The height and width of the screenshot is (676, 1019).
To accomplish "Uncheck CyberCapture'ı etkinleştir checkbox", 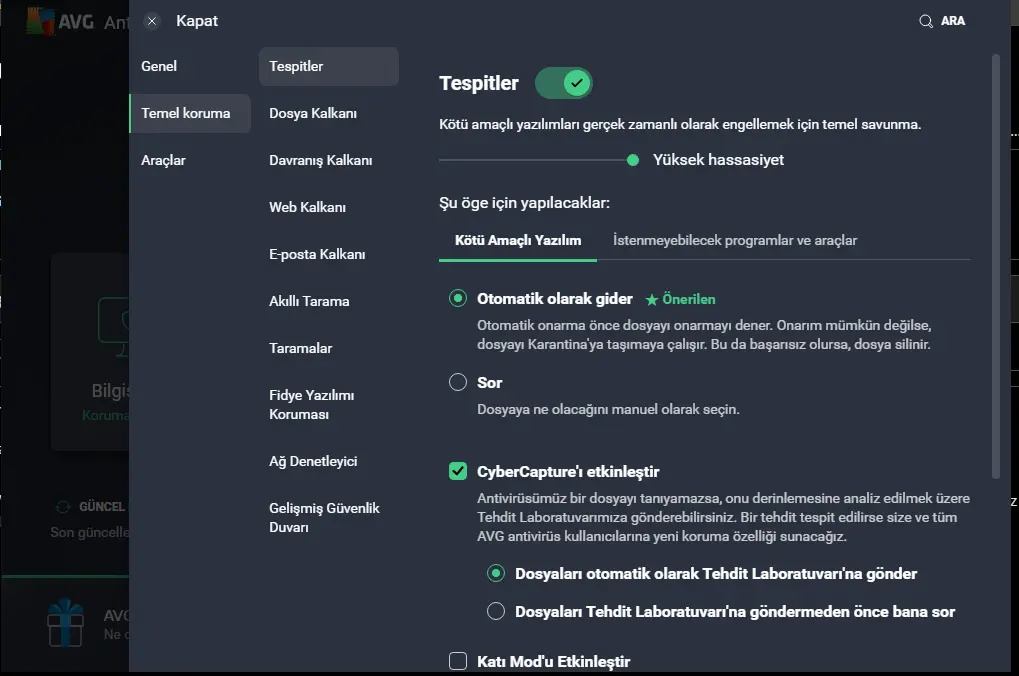I will [x=458, y=471].
